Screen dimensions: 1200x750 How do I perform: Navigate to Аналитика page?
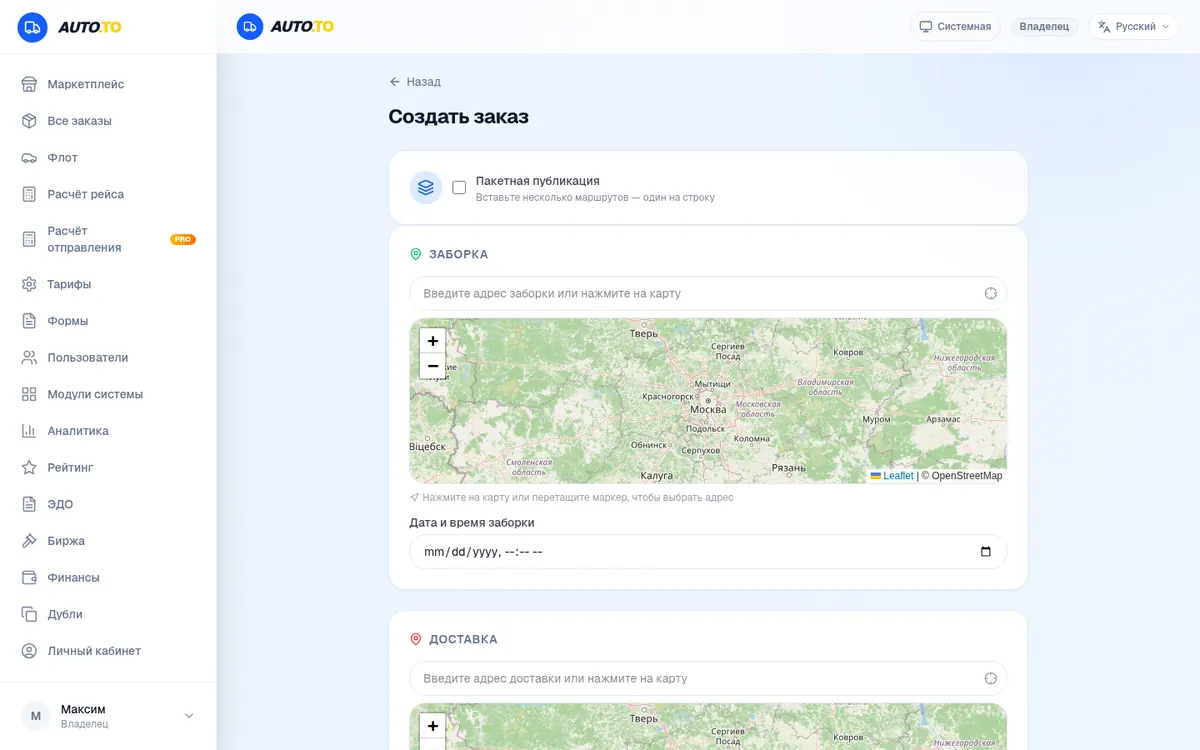pyautogui.click(x=108, y=431)
